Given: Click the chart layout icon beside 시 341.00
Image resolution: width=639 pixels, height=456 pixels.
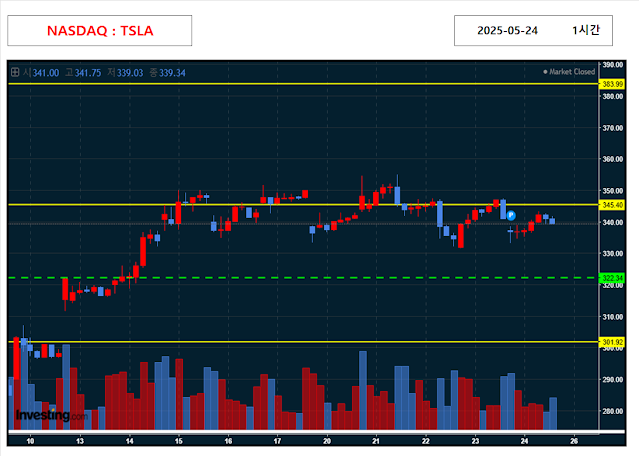Looking at the screenshot, I should tap(15, 73).
